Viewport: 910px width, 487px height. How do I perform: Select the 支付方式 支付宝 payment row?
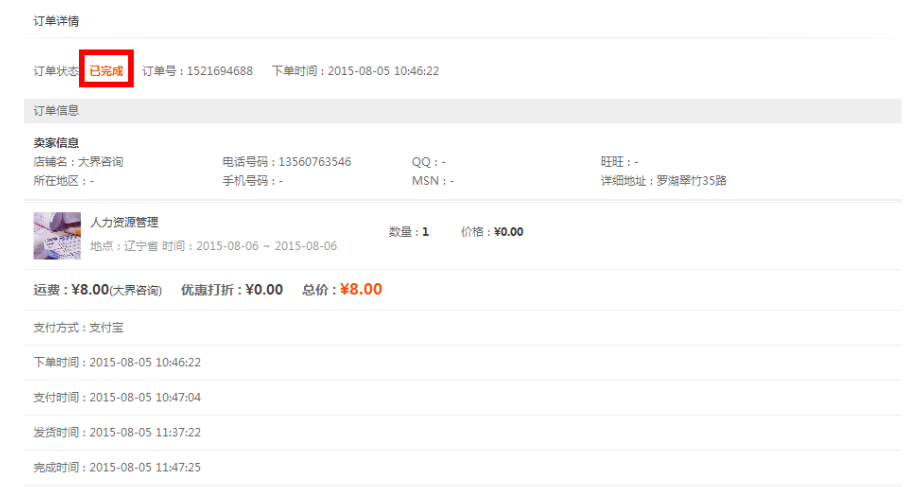78,327
